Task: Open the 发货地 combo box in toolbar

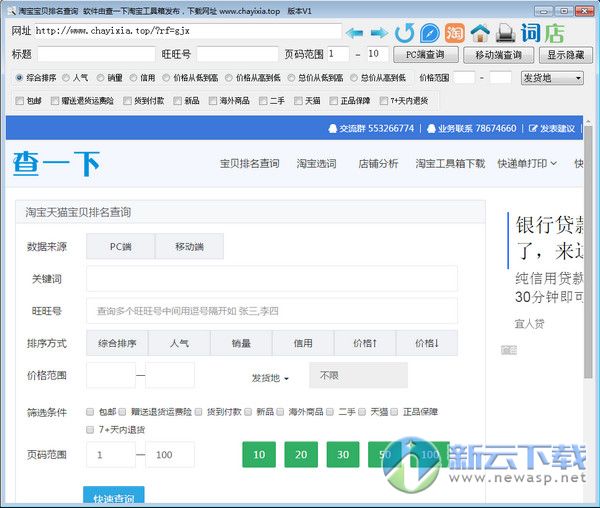Action: click(552, 78)
